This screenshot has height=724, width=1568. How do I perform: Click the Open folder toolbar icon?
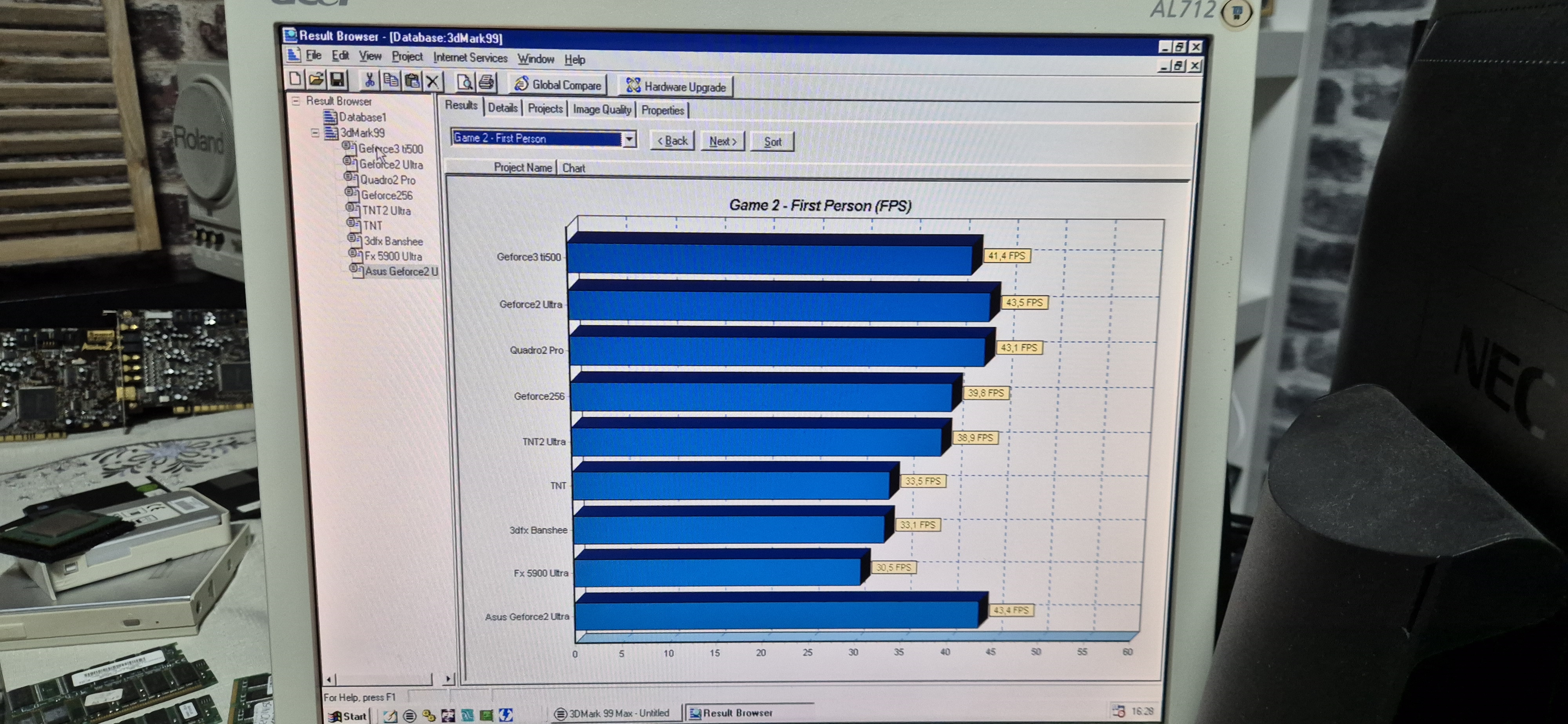point(316,79)
